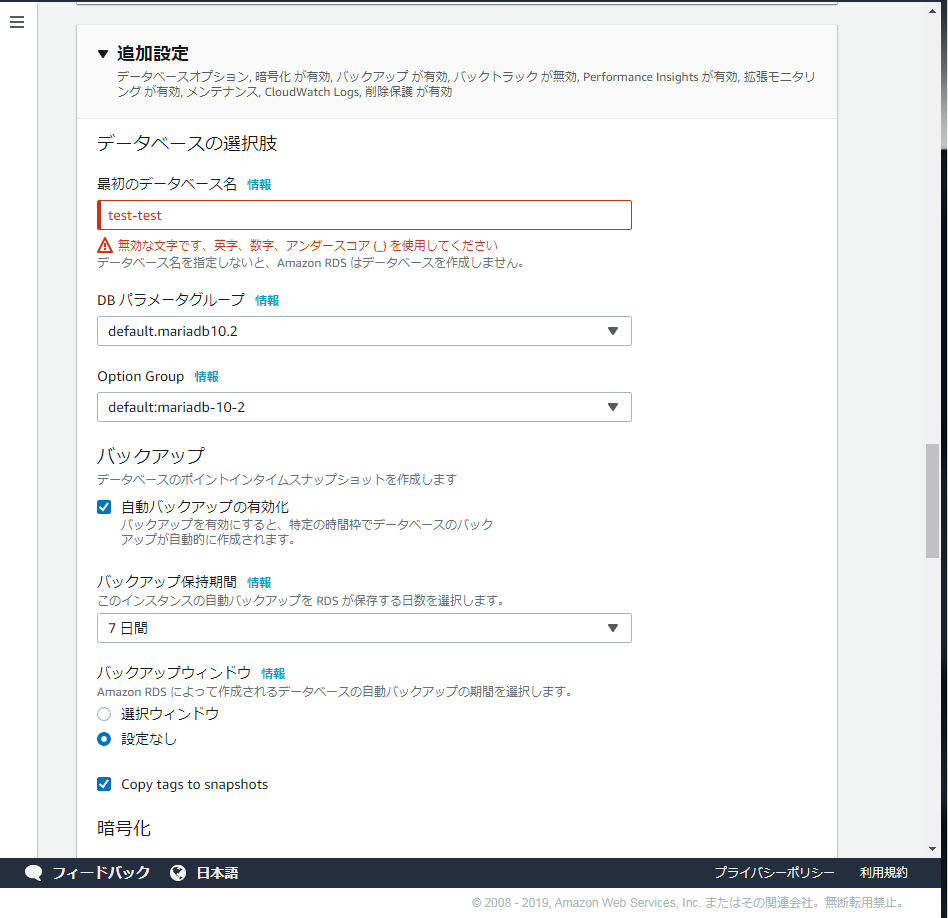This screenshot has width=948, height=918.
Task: Open 利用規約 link in footer
Action: pos(883,873)
